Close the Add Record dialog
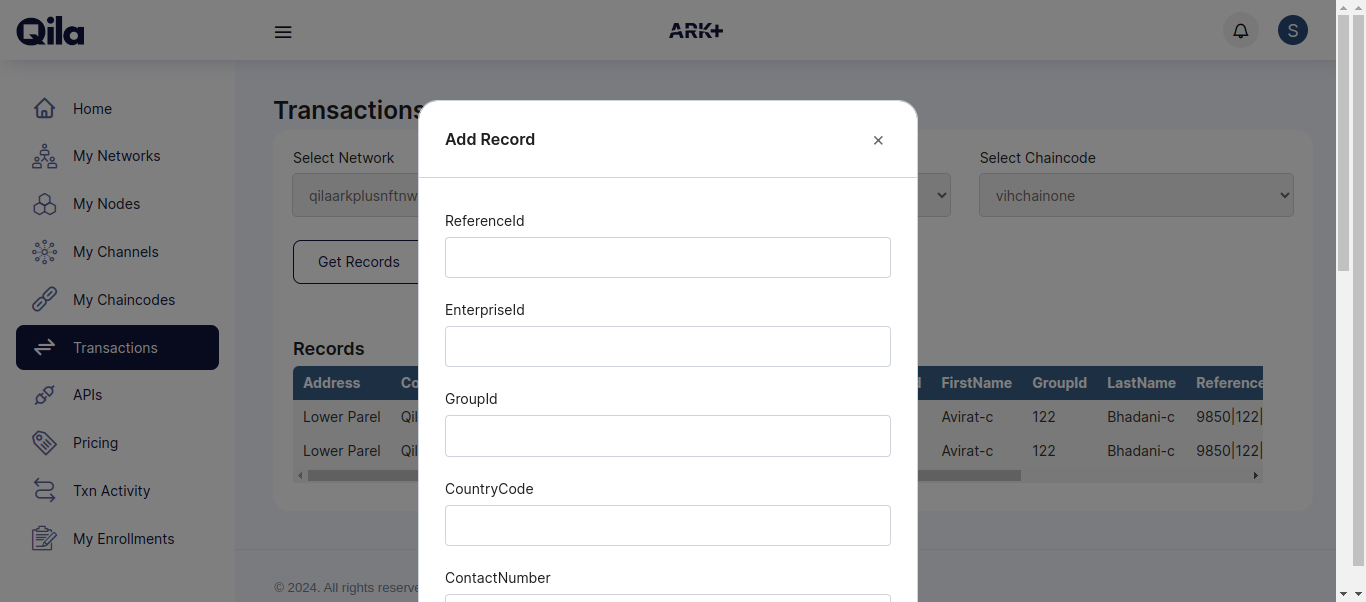Image resolution: width=1366 pixels, height=602 pixels. [878, 140]
